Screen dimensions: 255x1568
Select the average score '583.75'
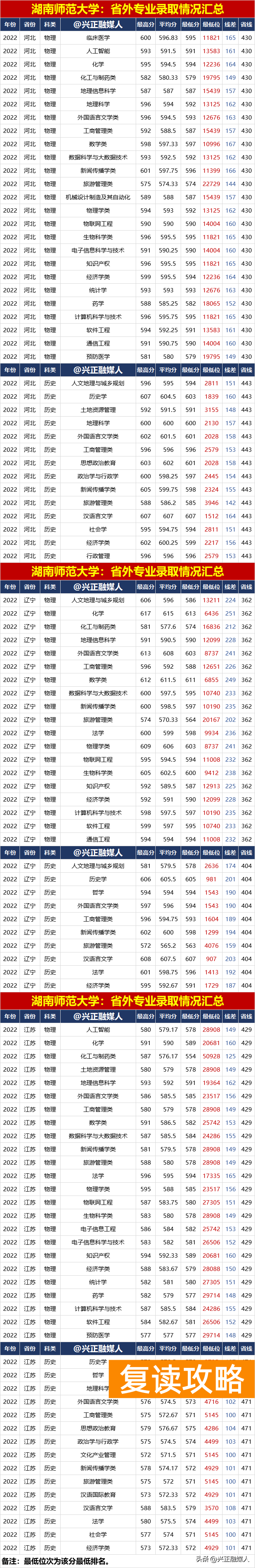[x=169, y=1202]
